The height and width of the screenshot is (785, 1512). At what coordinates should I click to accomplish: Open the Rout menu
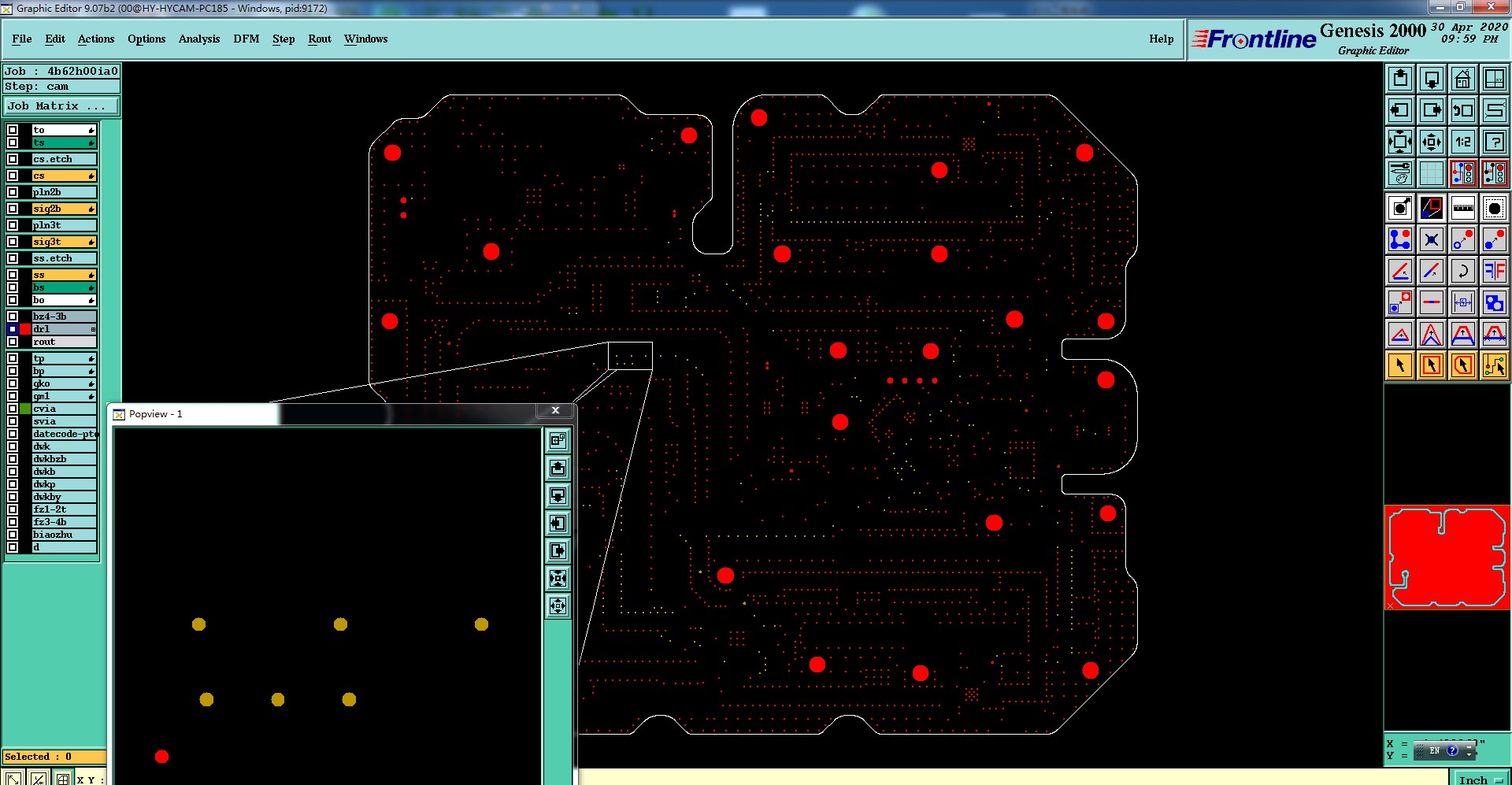(x=320, y=39)
